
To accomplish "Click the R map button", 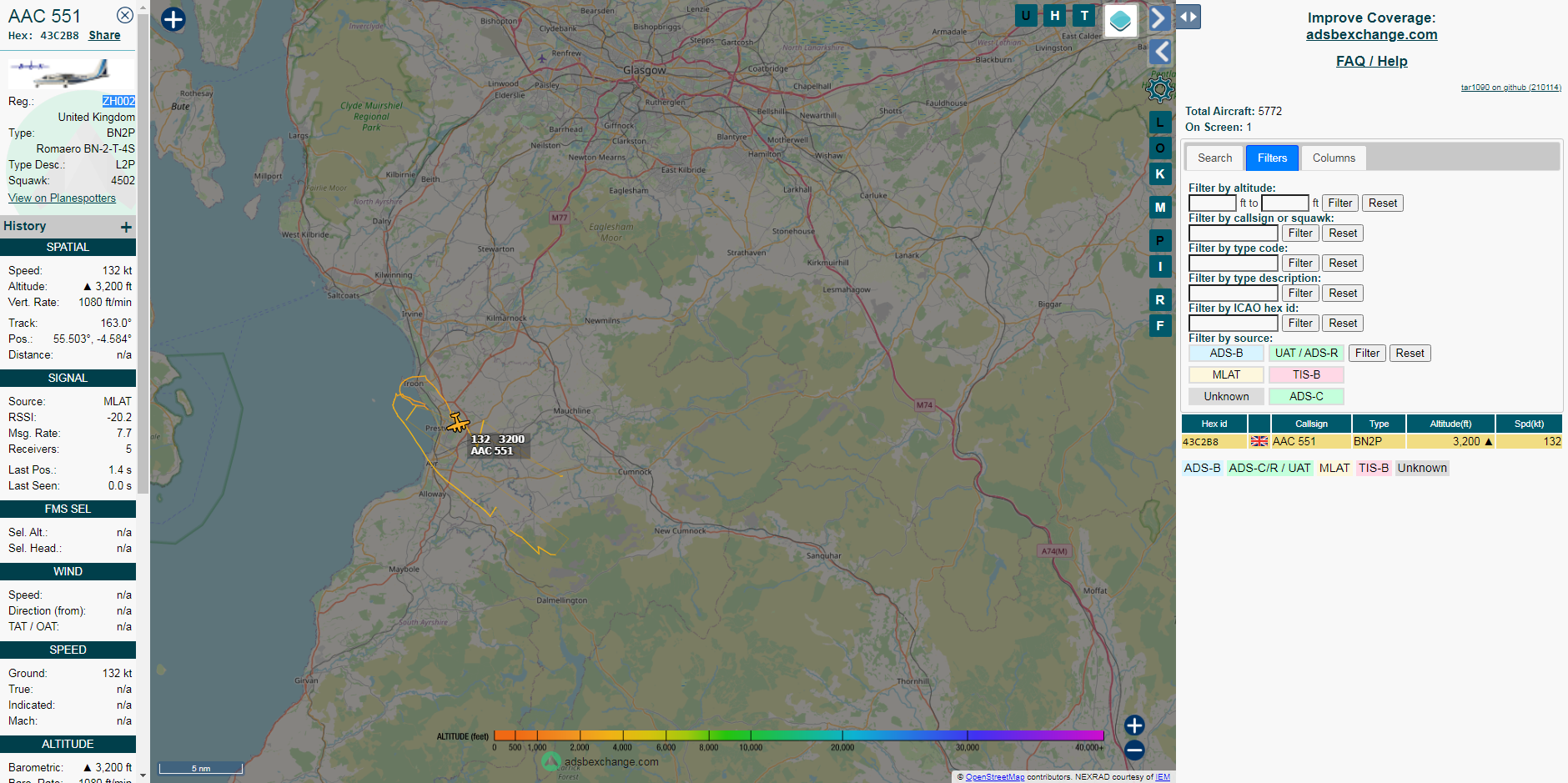I will (1160, 300).
